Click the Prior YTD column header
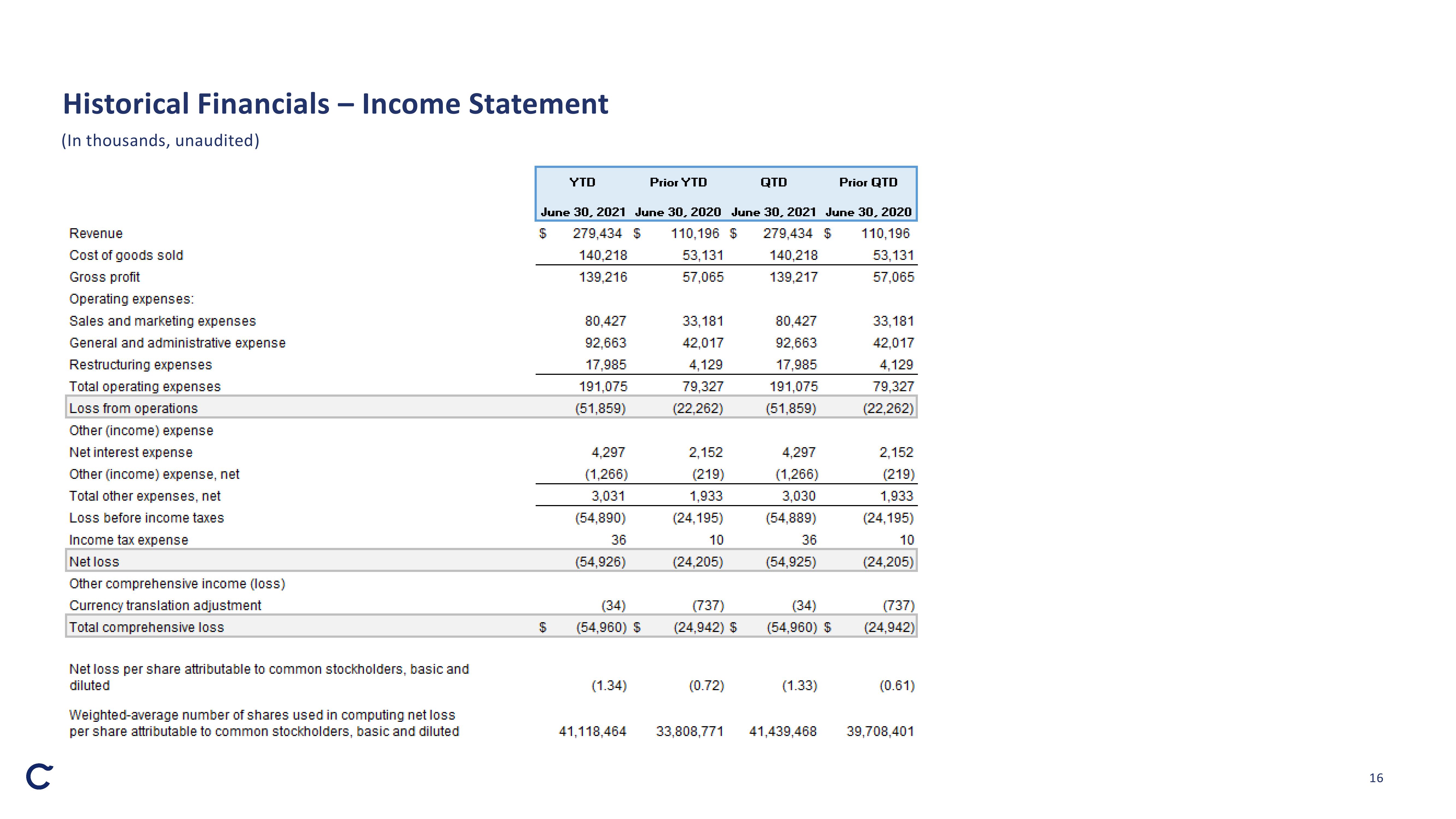The image size is (1456, 819). point(678,183)
